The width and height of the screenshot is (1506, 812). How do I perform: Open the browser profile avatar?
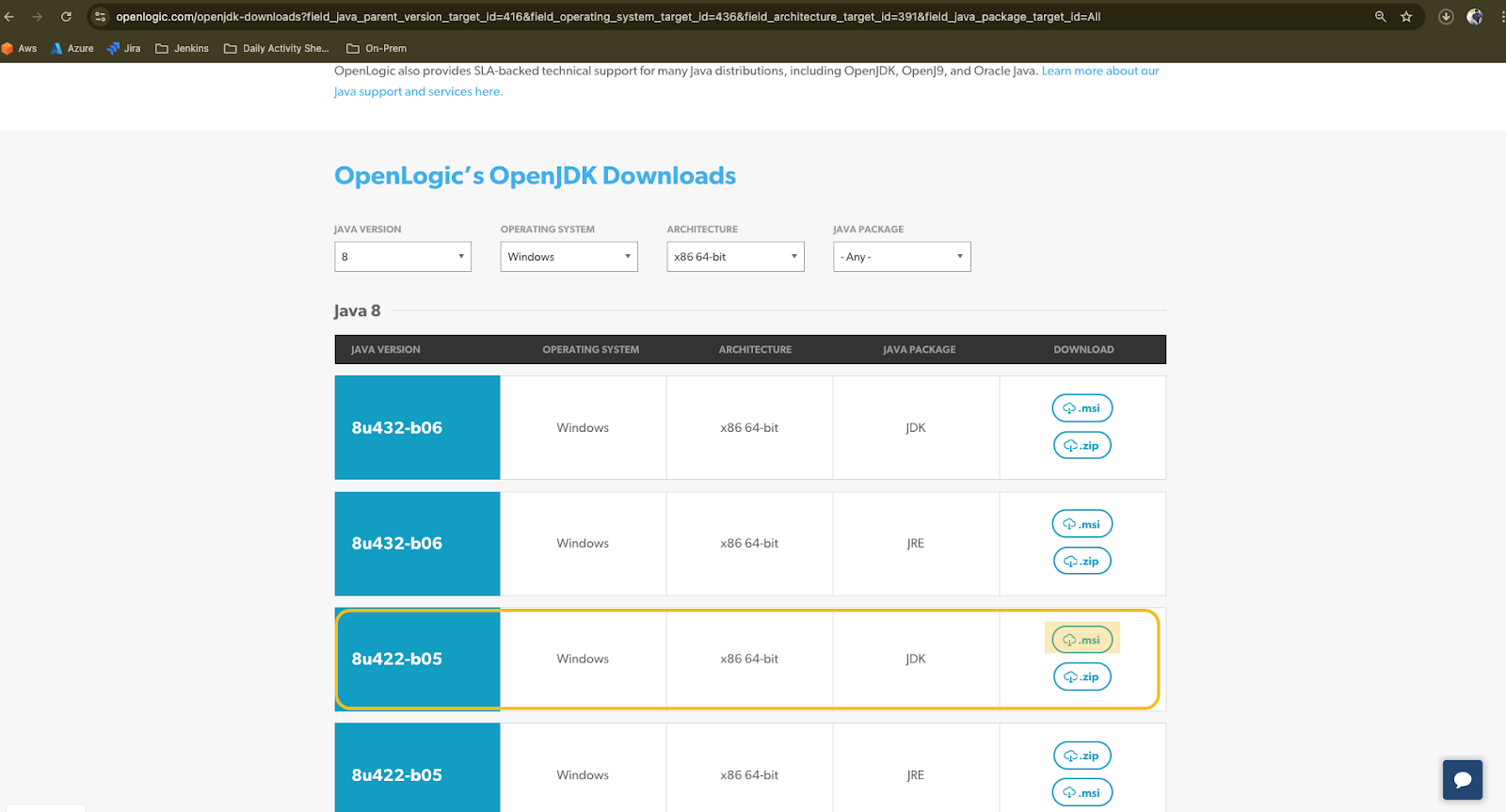pos(1475,17)
